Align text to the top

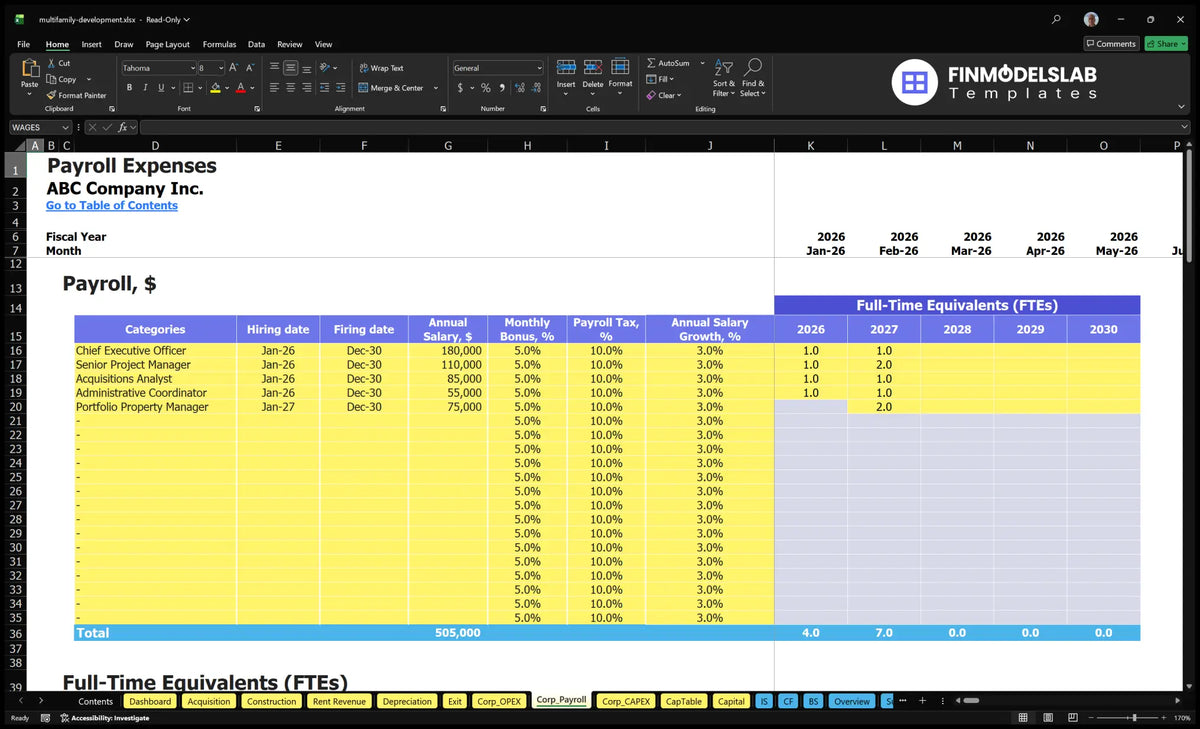click(x=275, y=68)
